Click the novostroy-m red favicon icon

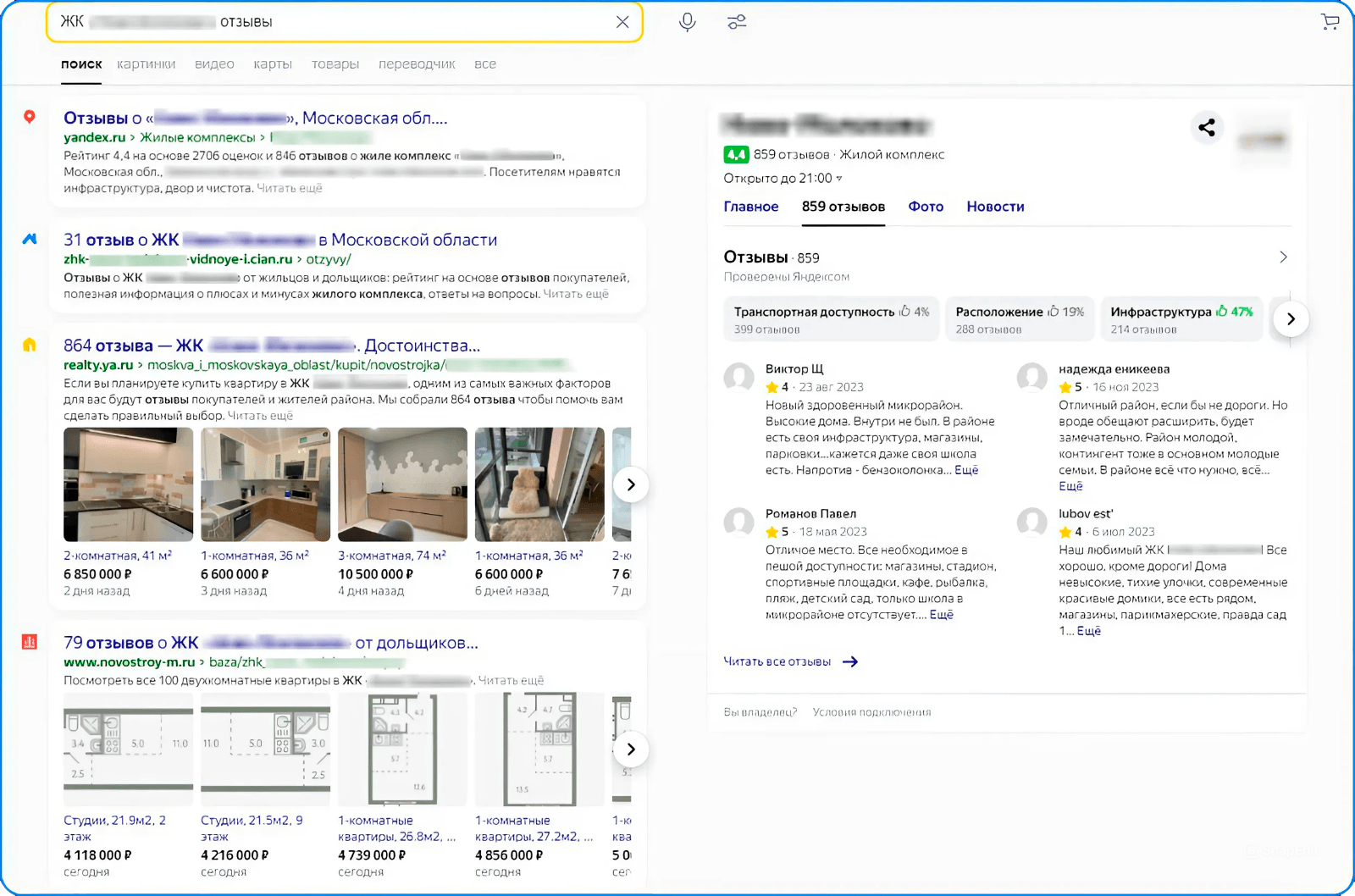(x=30, y=642)
